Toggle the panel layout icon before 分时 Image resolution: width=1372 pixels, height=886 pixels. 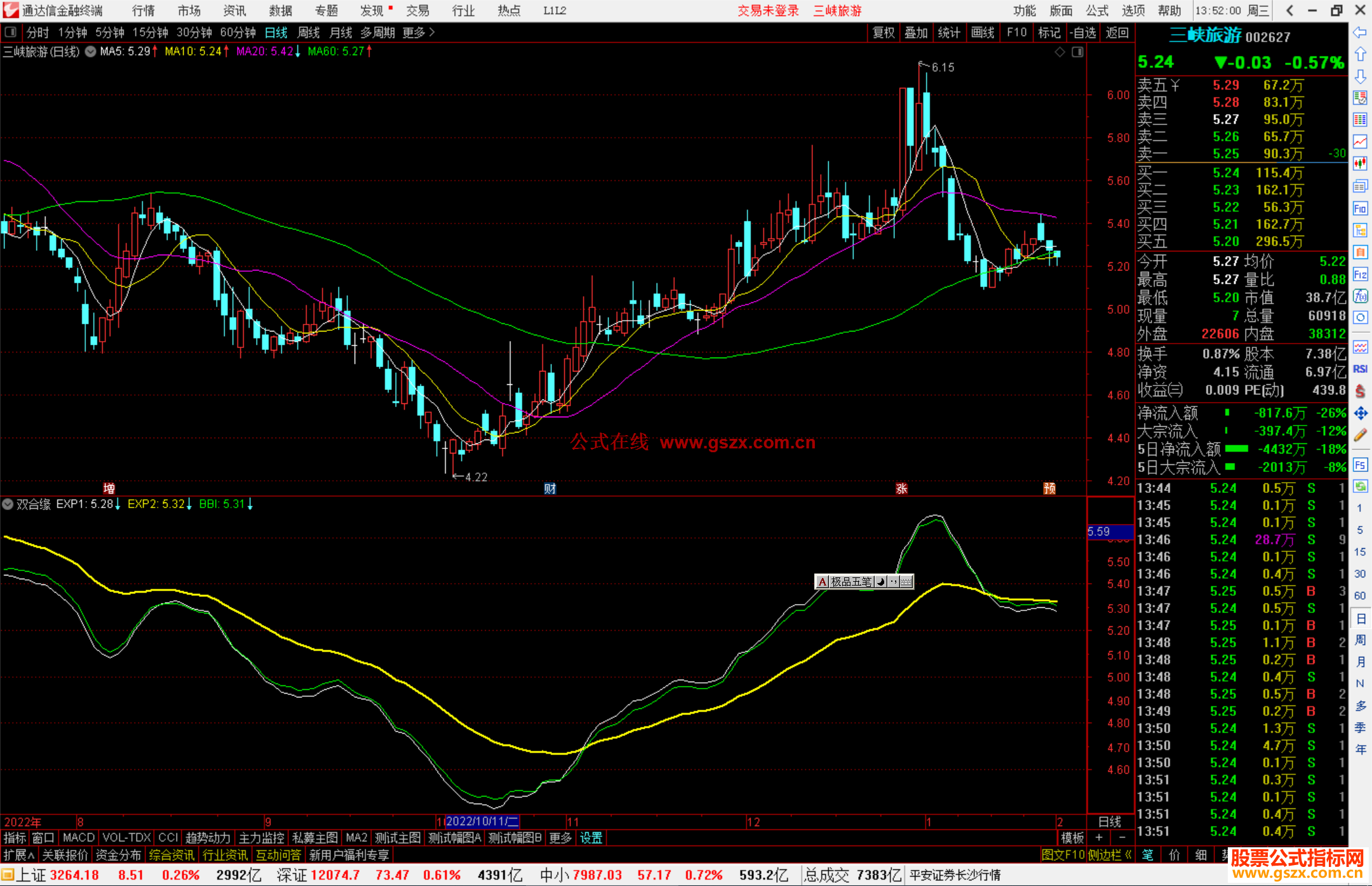click(11, 32)
